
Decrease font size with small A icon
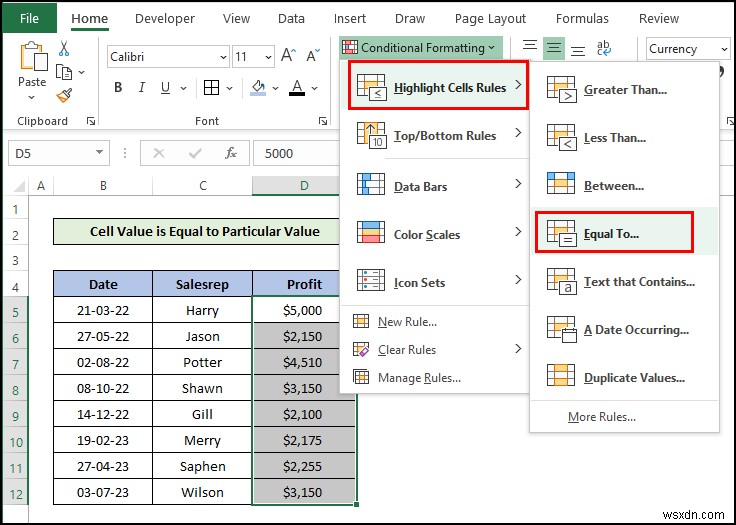coord(313,55)
